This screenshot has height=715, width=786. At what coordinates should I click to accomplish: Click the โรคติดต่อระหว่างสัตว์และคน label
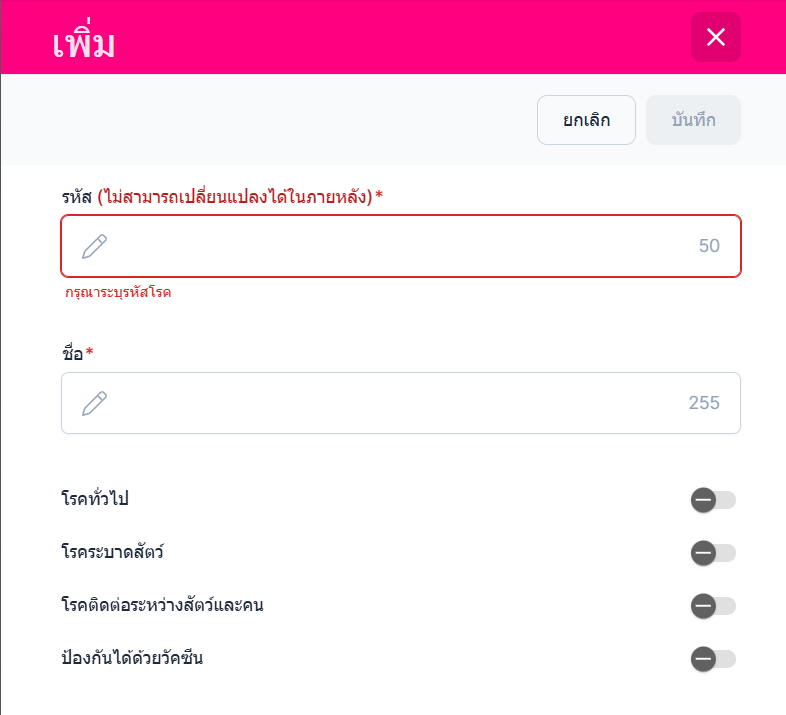(162, 605)
